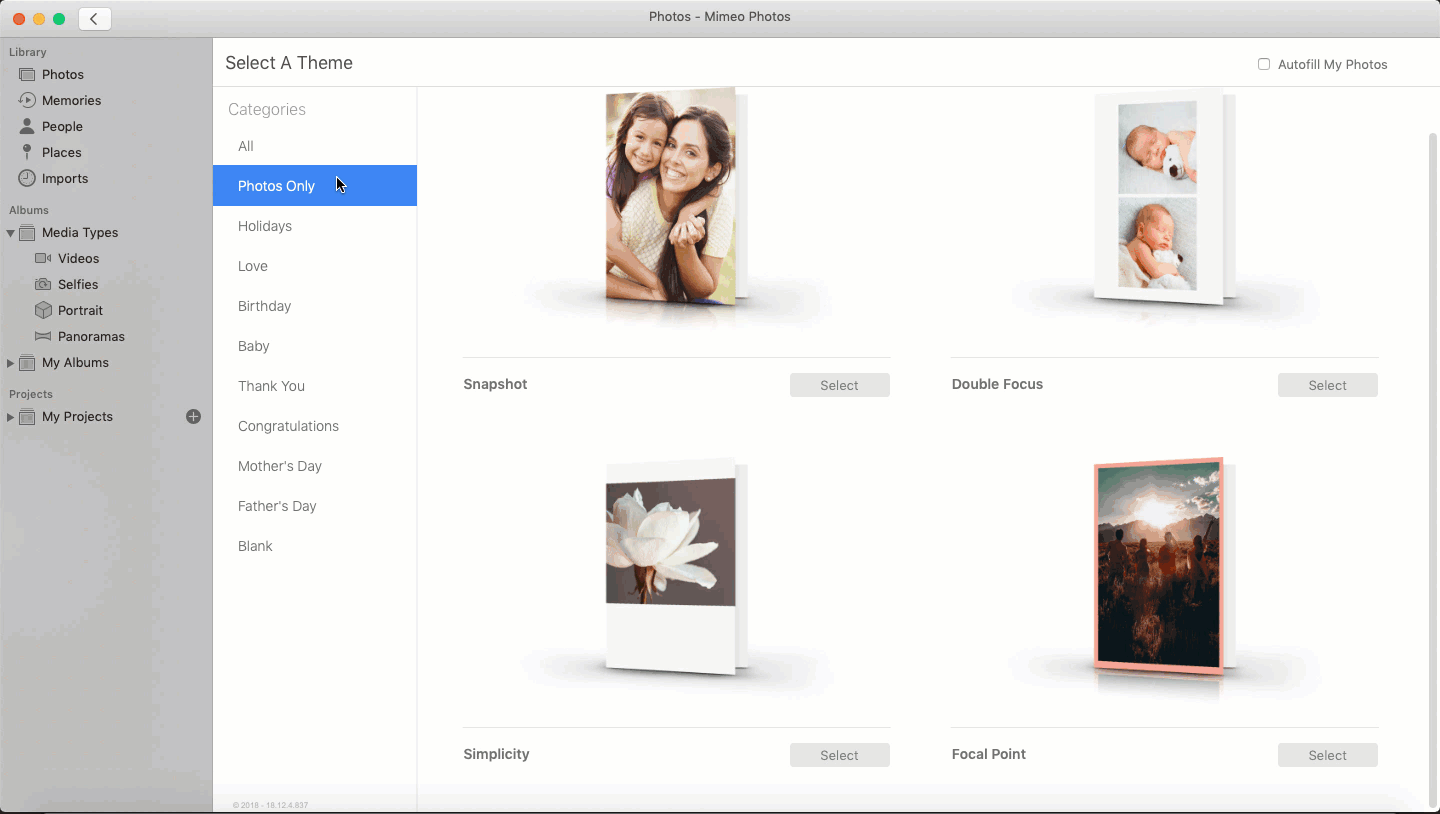The height and width of the screenshot is (814, 1440).
Task: Click the Media Types folder icon
Action: pos(27,233)
